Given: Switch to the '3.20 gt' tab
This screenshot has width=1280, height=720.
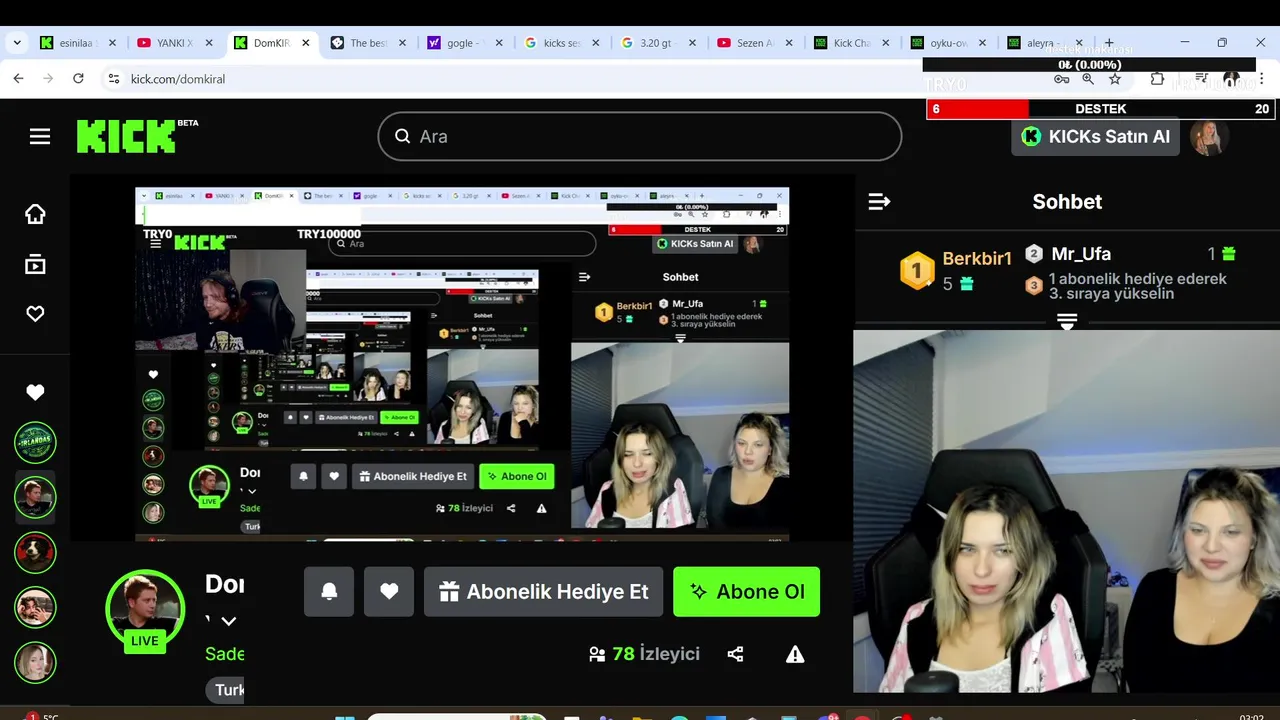Looking at the screenshot, I should [x=659, y=43].
